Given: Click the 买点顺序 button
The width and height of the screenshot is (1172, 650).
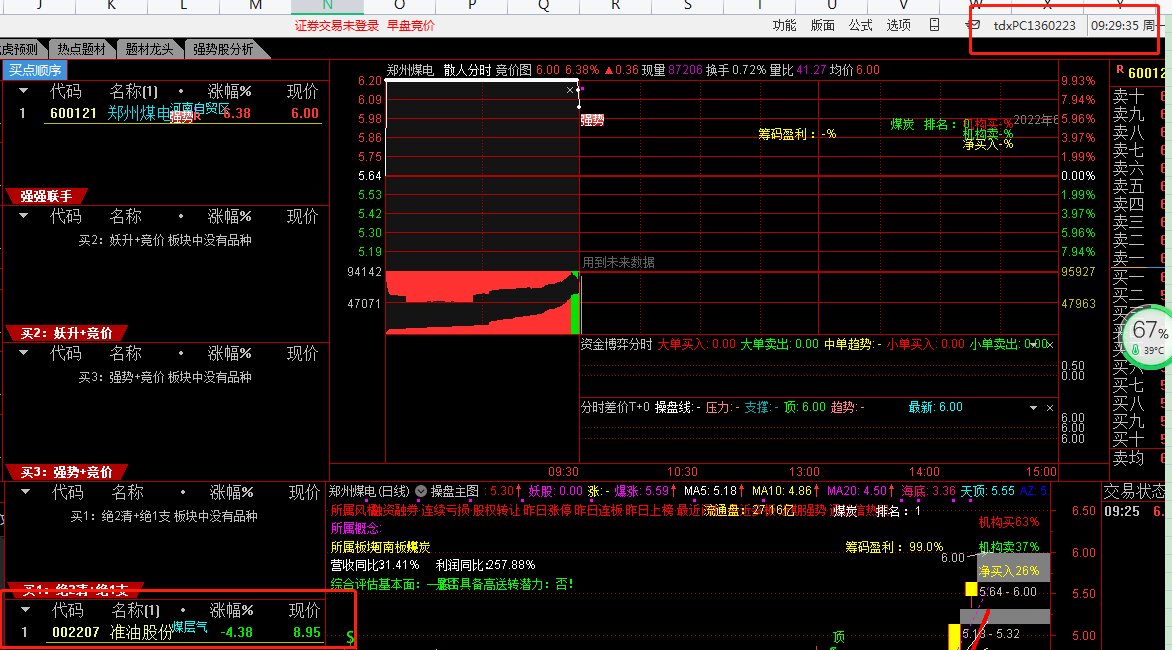Looking at the screenshot, I should tap(35, 70).
